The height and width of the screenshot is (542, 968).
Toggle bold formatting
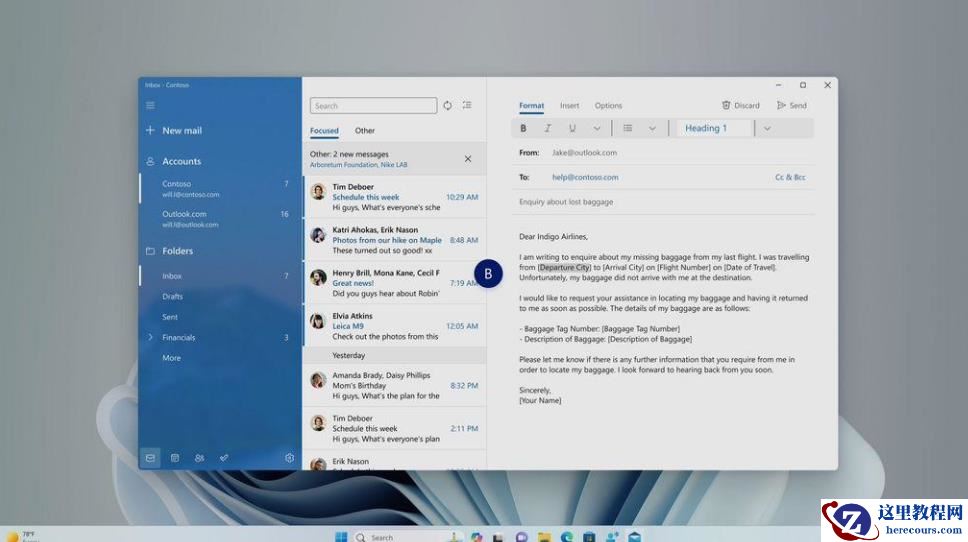[x=523, y=128]
